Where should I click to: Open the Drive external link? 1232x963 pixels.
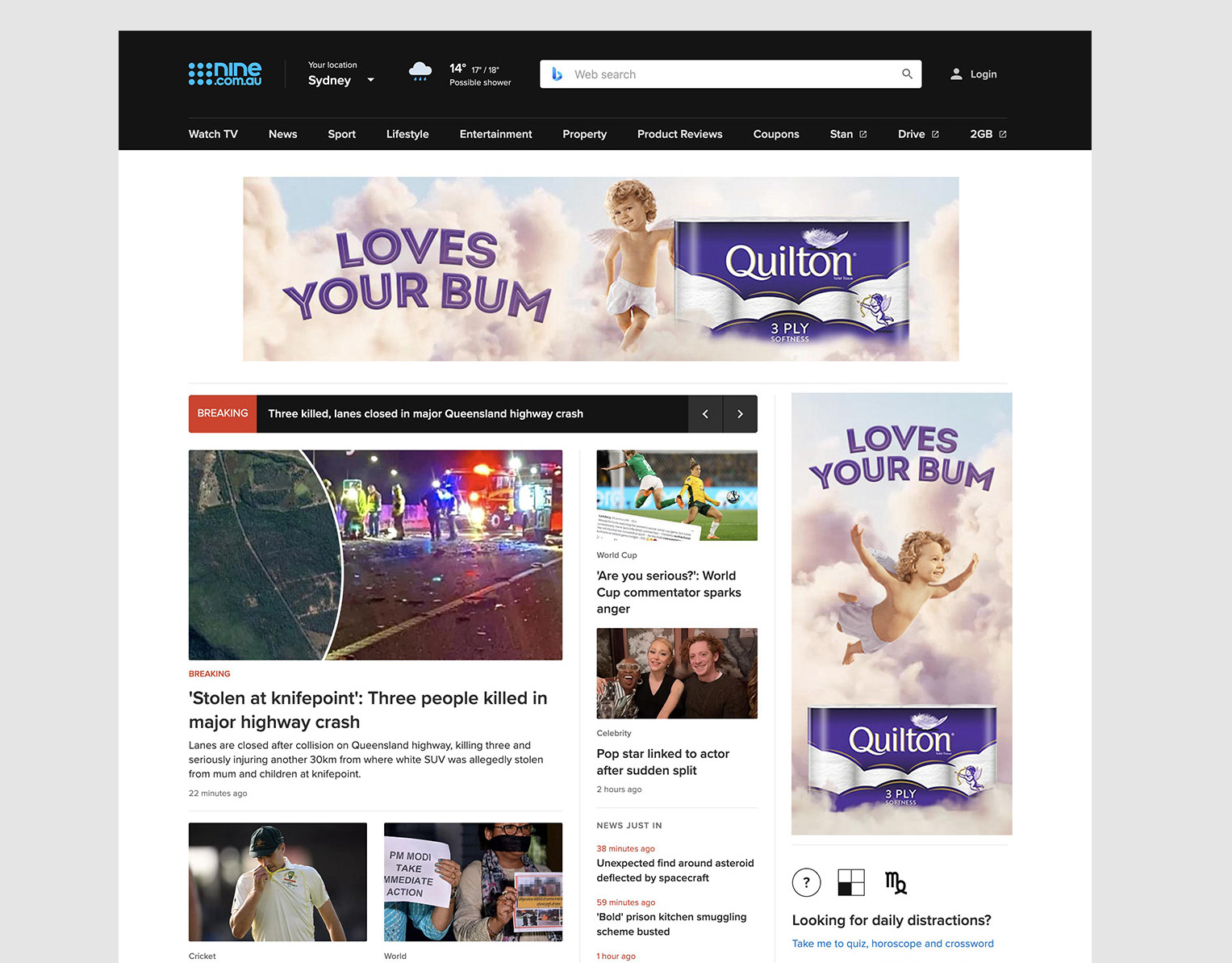pos(918,134)
